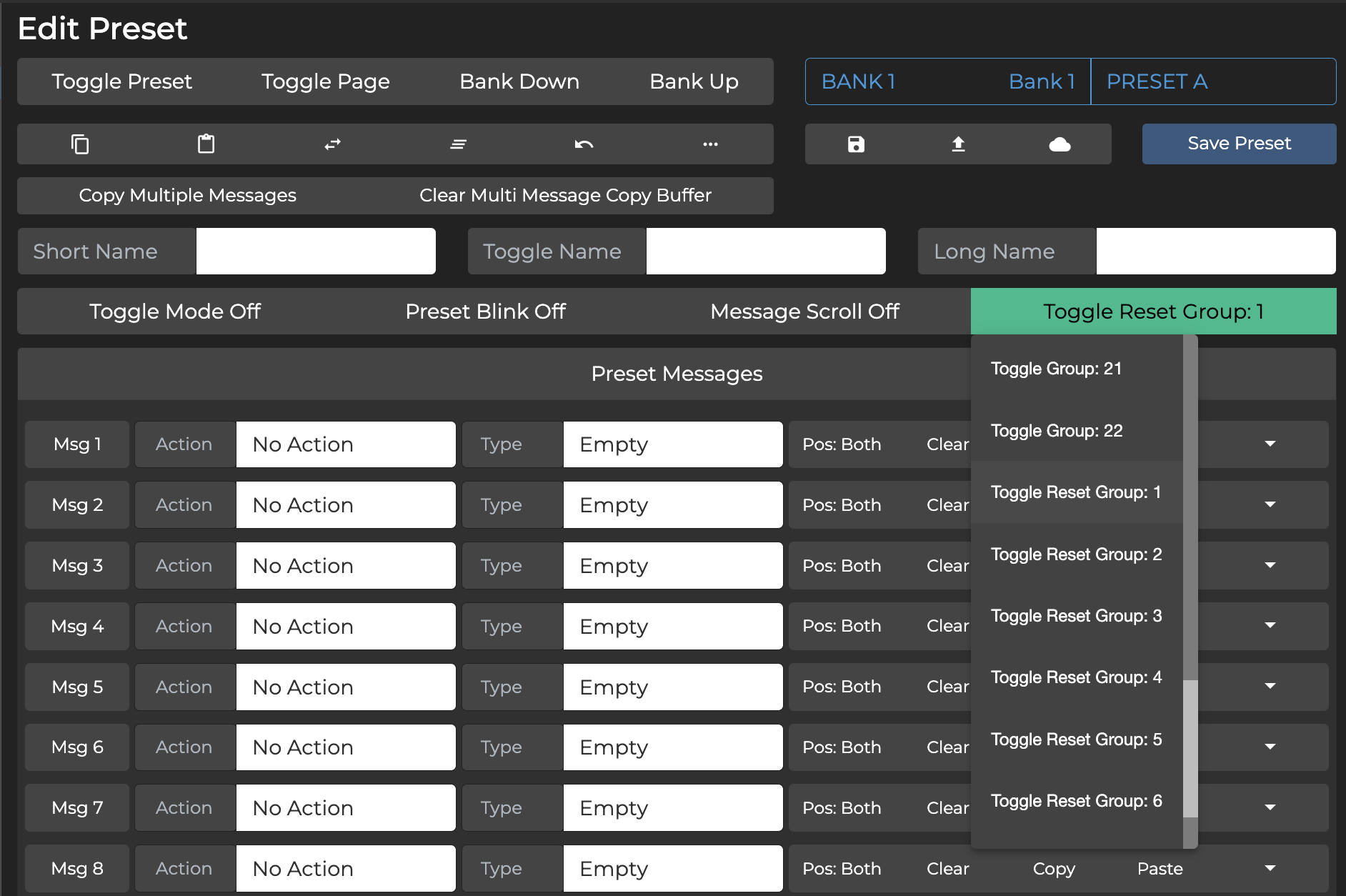The width and height of the screenshot is (1346, 896).
Task: Toggle Mode Off to enable toggle mode
Action: pos(174,312)
